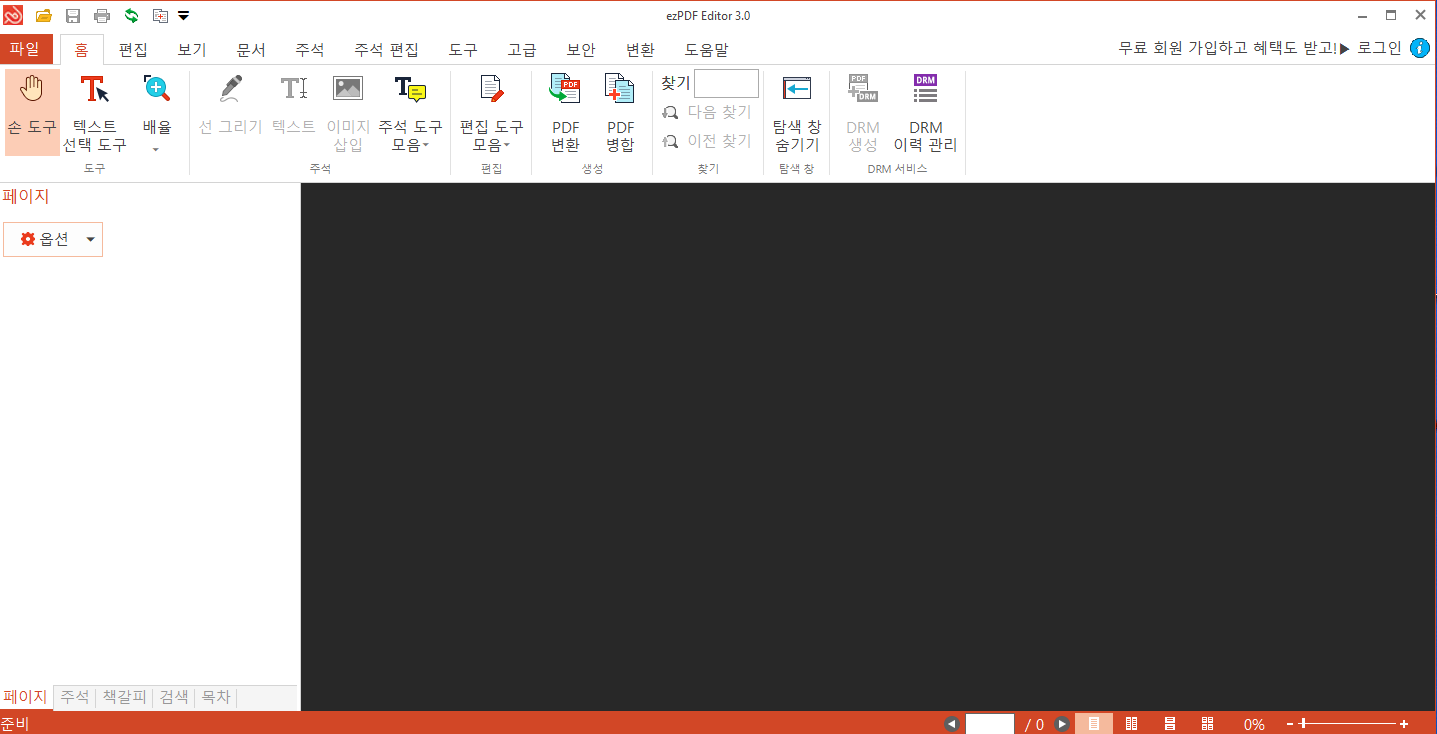Open the 배율 zoom magnifier dropdown

point(157,112)
